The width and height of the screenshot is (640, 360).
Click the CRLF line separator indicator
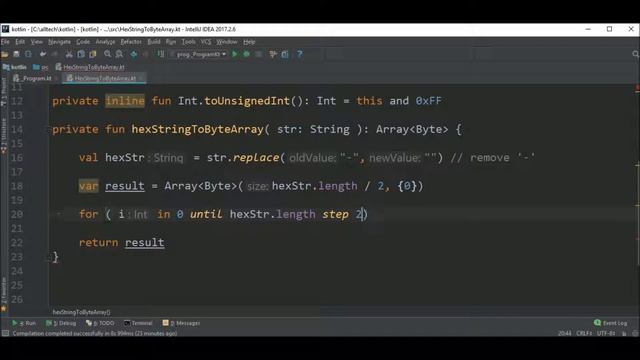click(x=584, y=333)
